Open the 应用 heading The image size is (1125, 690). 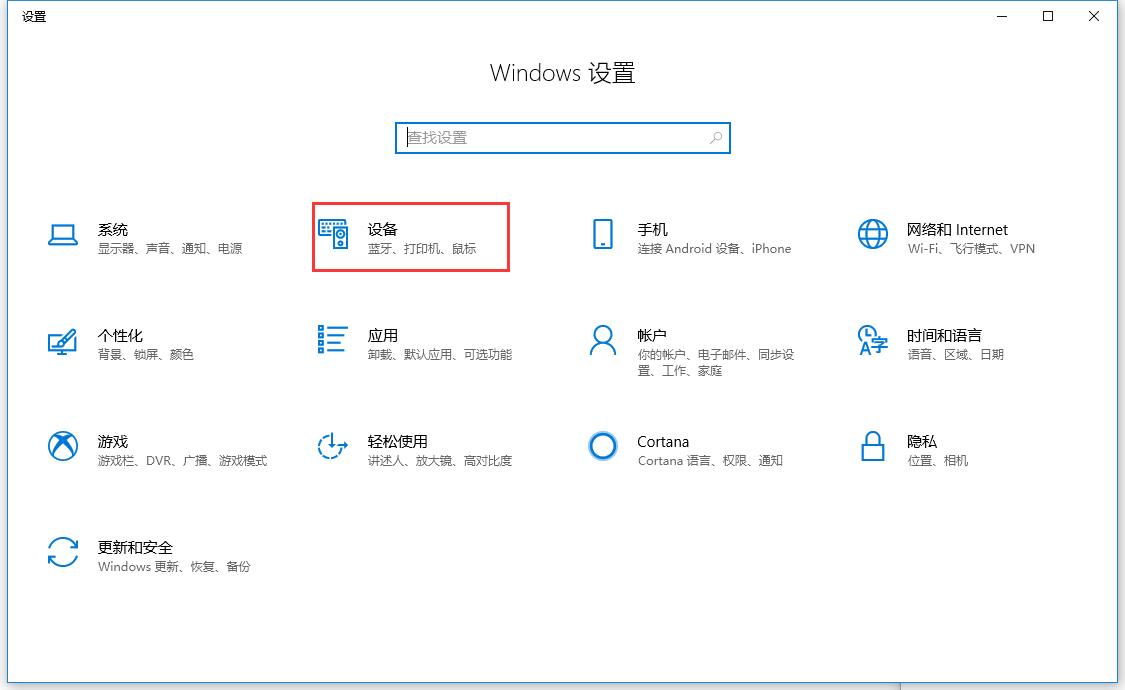(382, 336)
